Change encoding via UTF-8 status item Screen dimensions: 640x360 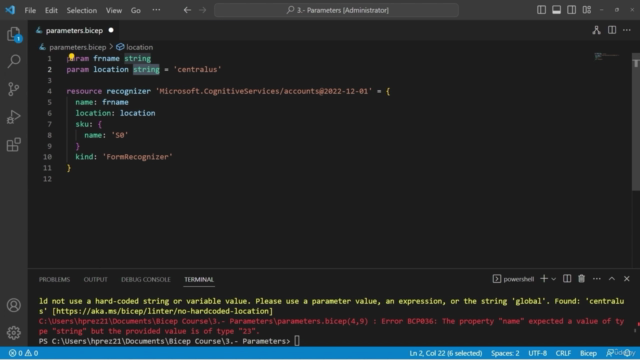537,353
